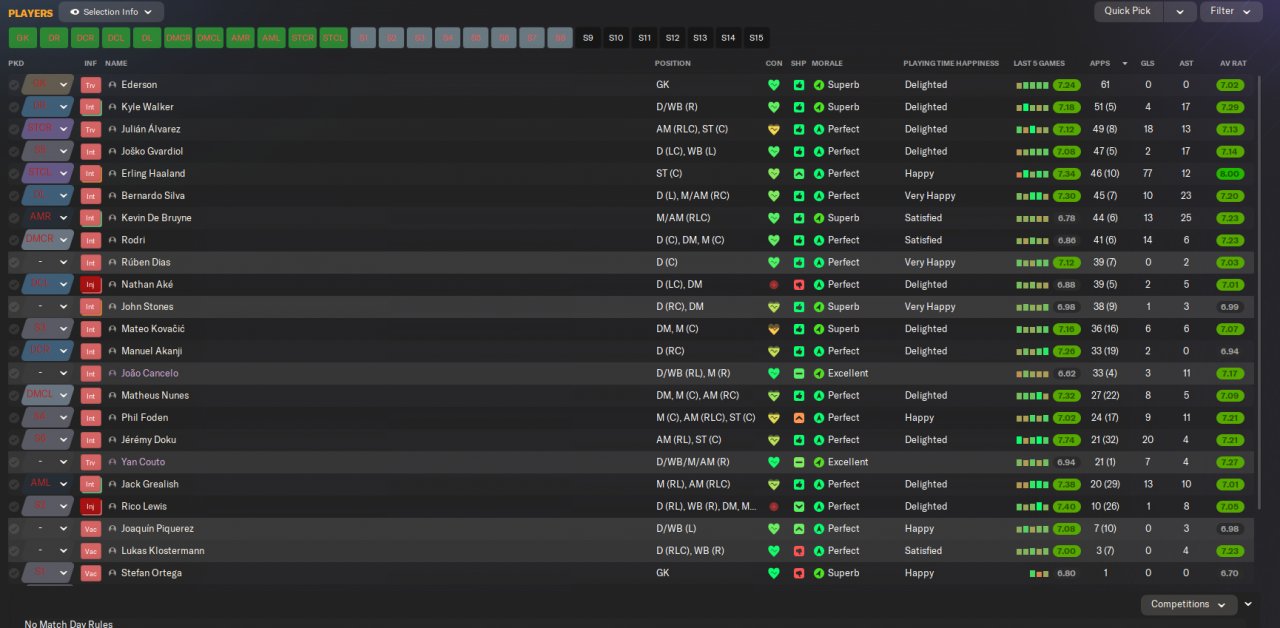Click Stefan Ortega's red match sharpness icon
The image size is (1280, 628).
tap(798, 573)
